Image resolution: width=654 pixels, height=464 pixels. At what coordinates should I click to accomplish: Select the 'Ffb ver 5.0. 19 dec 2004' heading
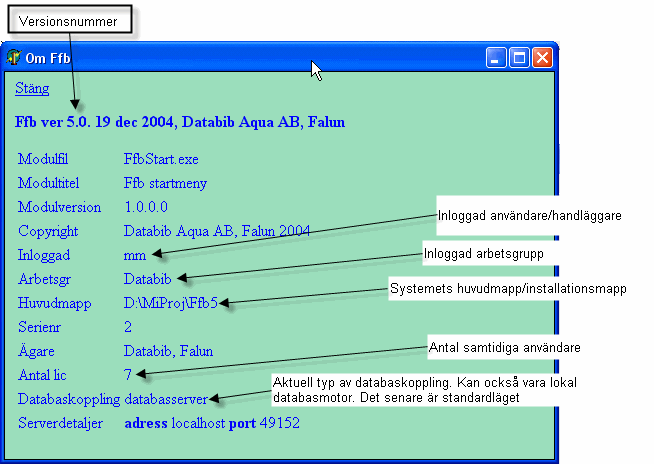click(x=180, y=122)
